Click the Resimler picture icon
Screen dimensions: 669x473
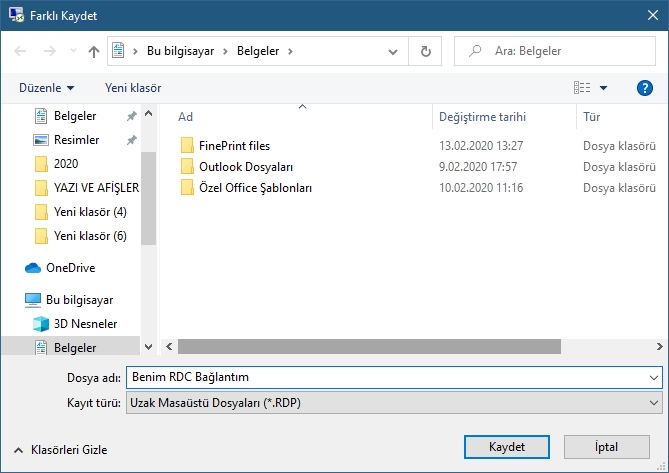pyautogui.click(x=41, y=140)
